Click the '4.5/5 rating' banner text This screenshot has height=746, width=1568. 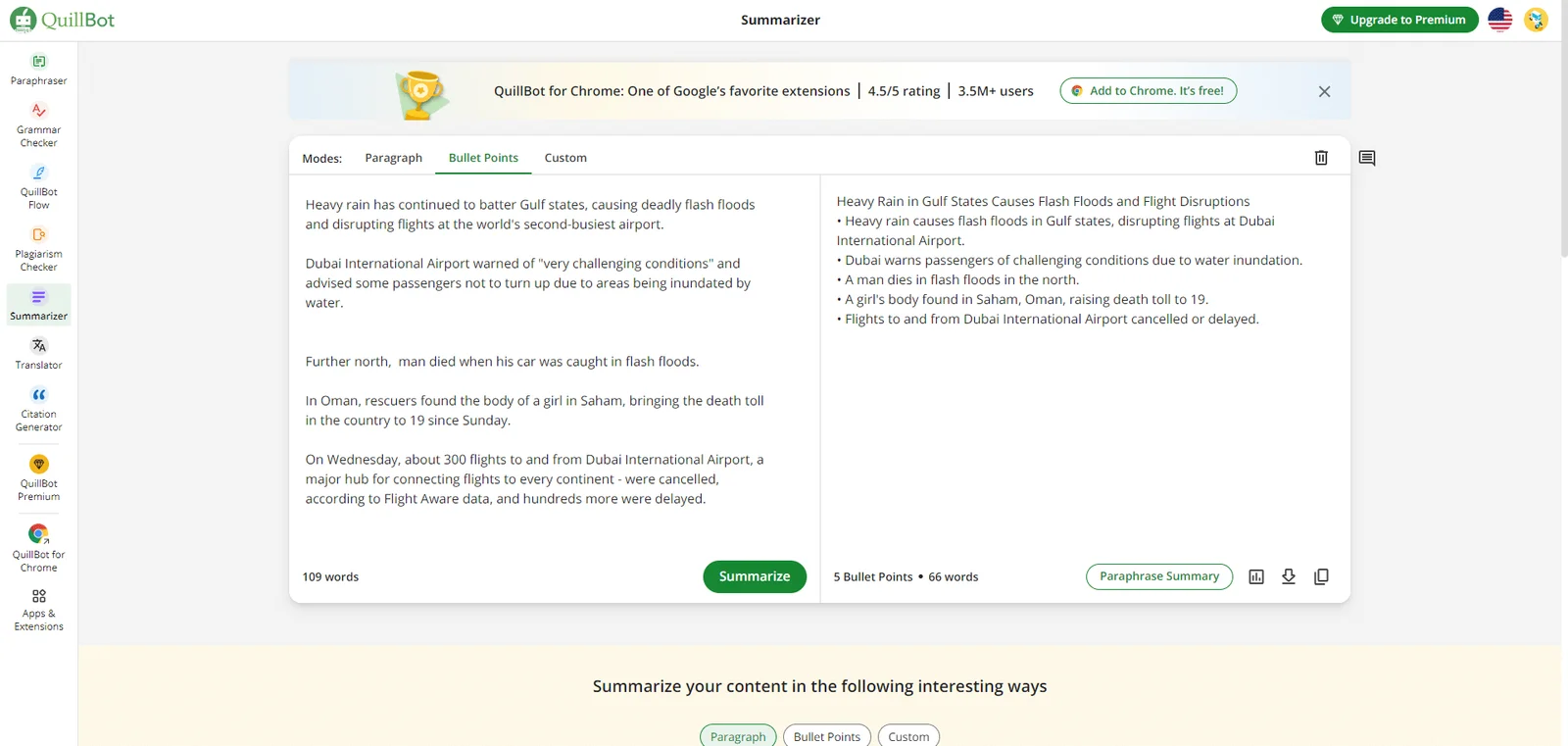coord(904,91)
